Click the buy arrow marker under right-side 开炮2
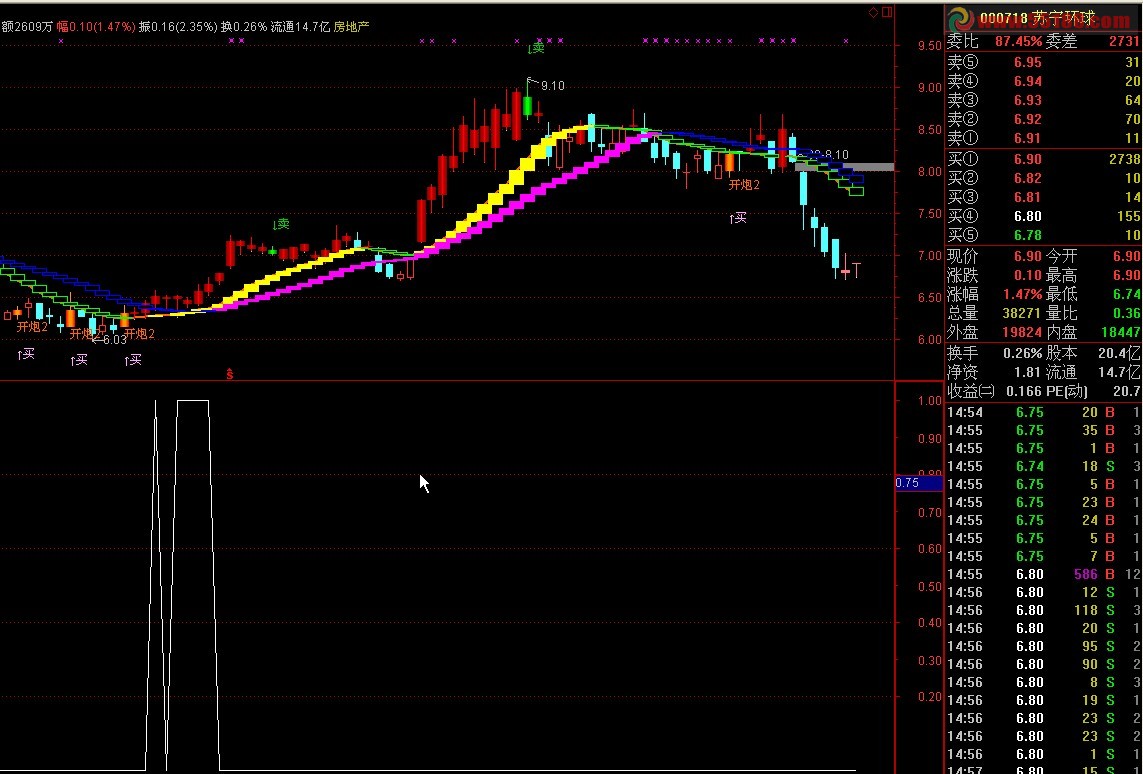 tap(738, 217)
